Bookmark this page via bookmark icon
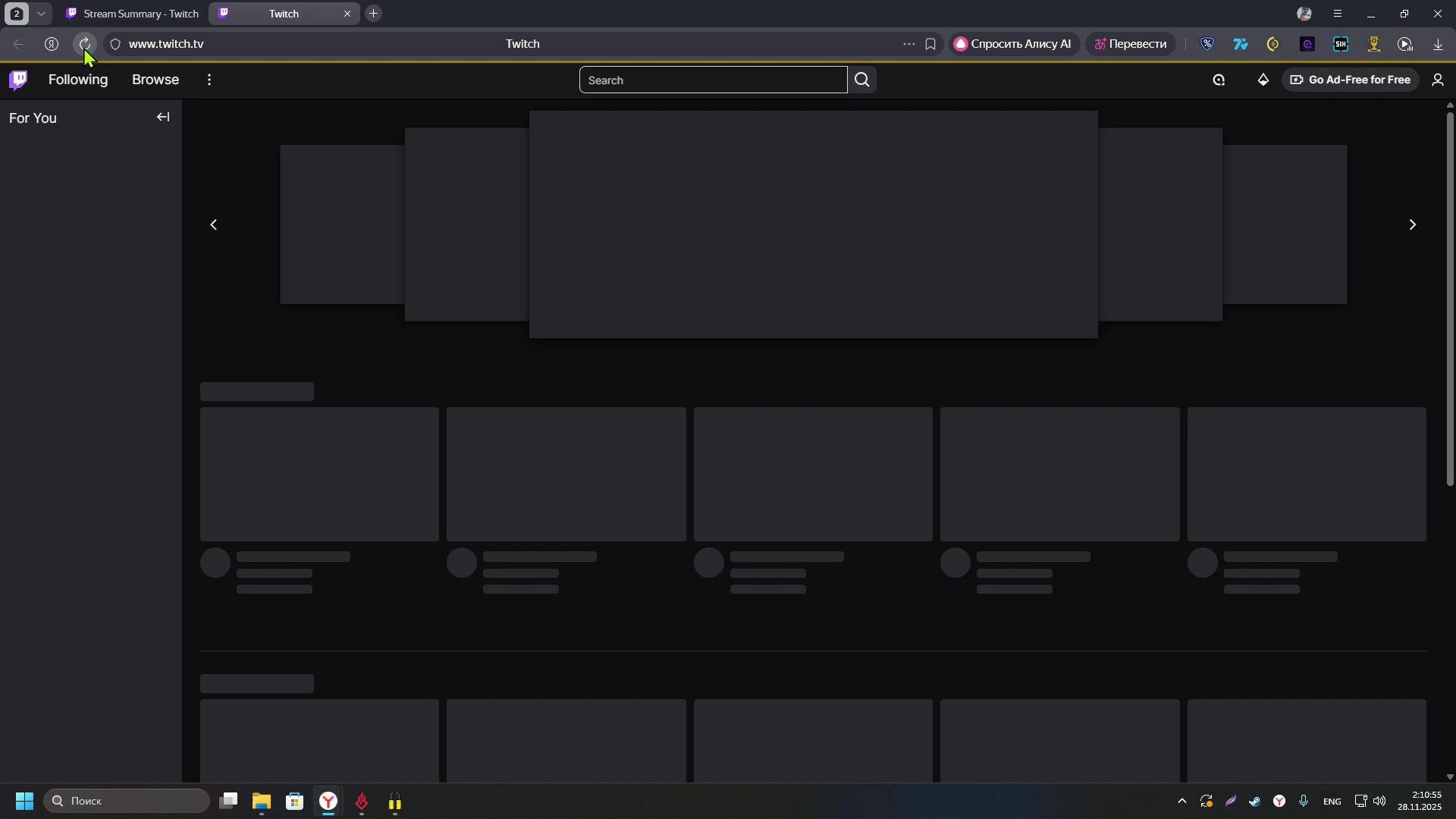1456x819 pixels. [930, 44]
